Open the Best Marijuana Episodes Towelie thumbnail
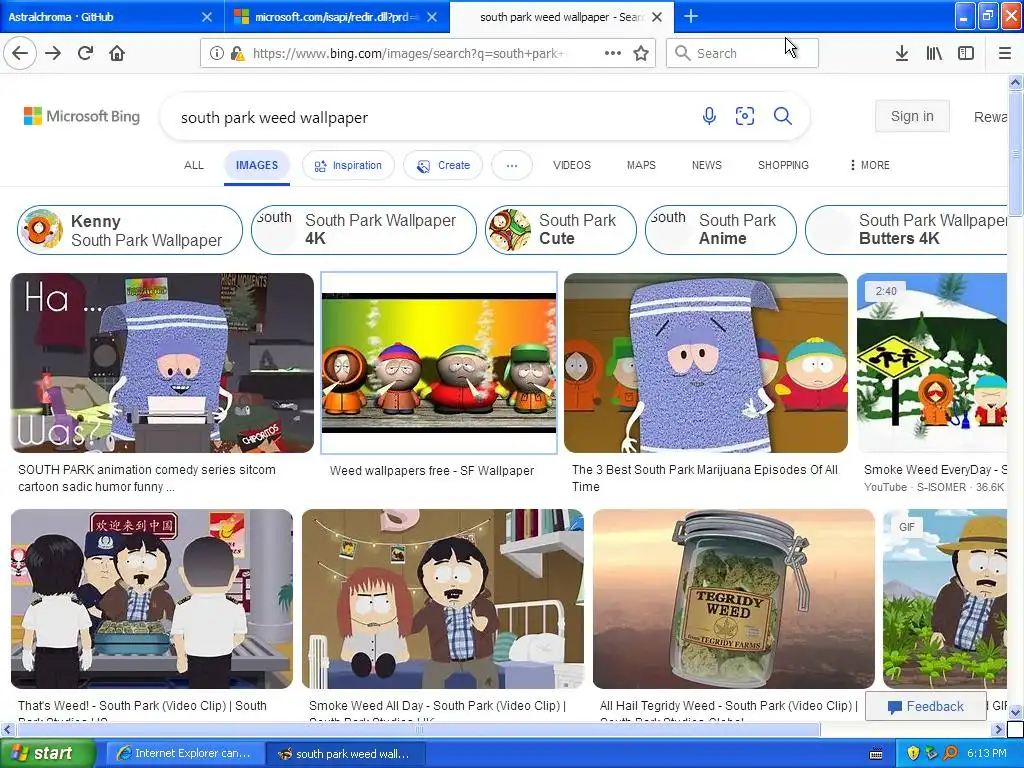Viewport: 1024px width, 768px height. tap(706, 363)
